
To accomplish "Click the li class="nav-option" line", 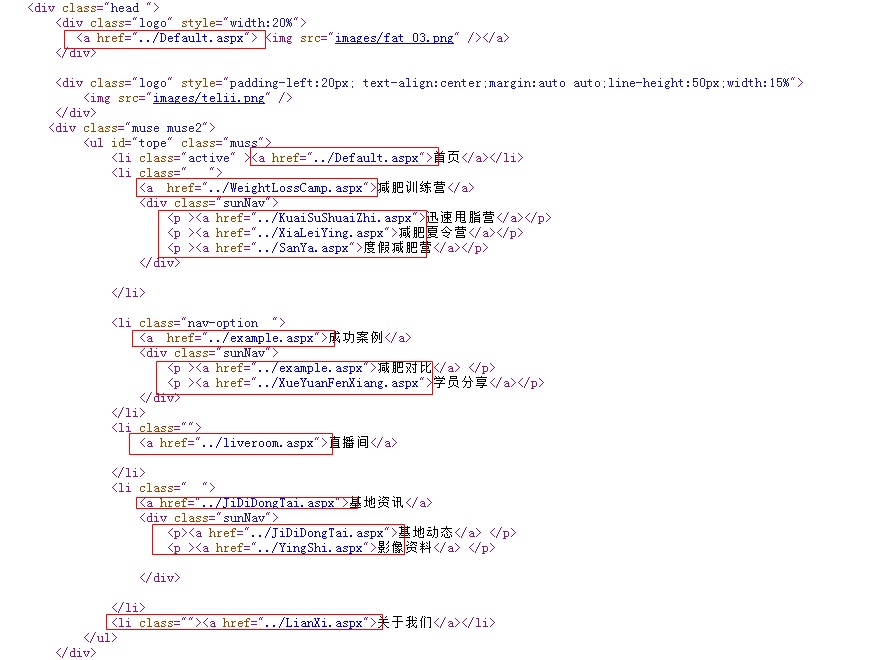I will coord(198,323).
